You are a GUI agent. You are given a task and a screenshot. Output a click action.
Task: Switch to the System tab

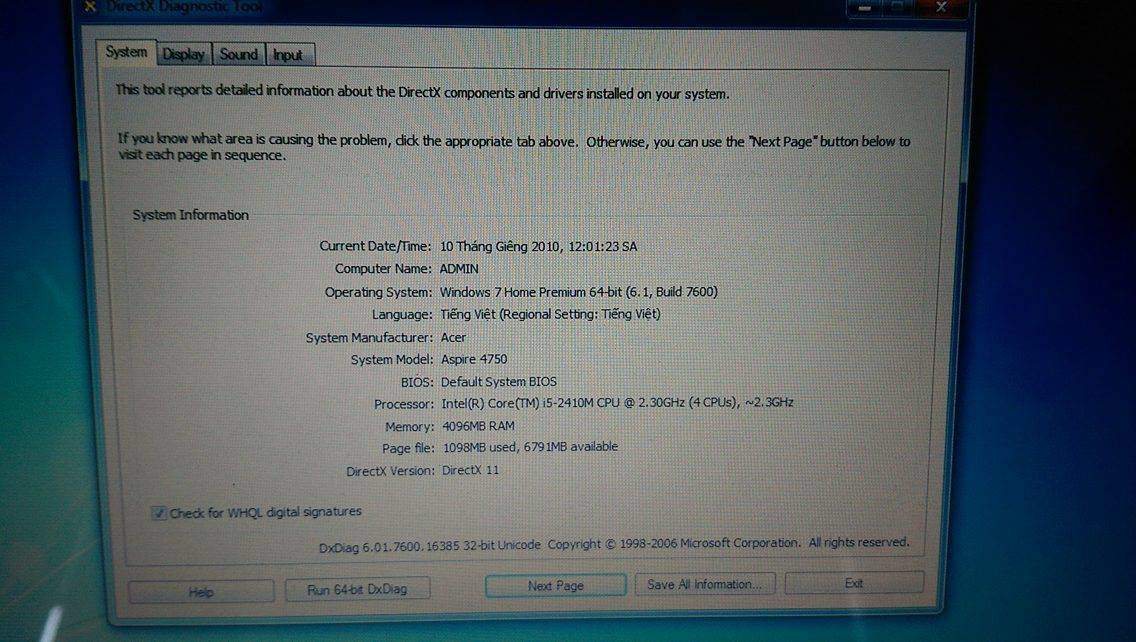(126, 52)
